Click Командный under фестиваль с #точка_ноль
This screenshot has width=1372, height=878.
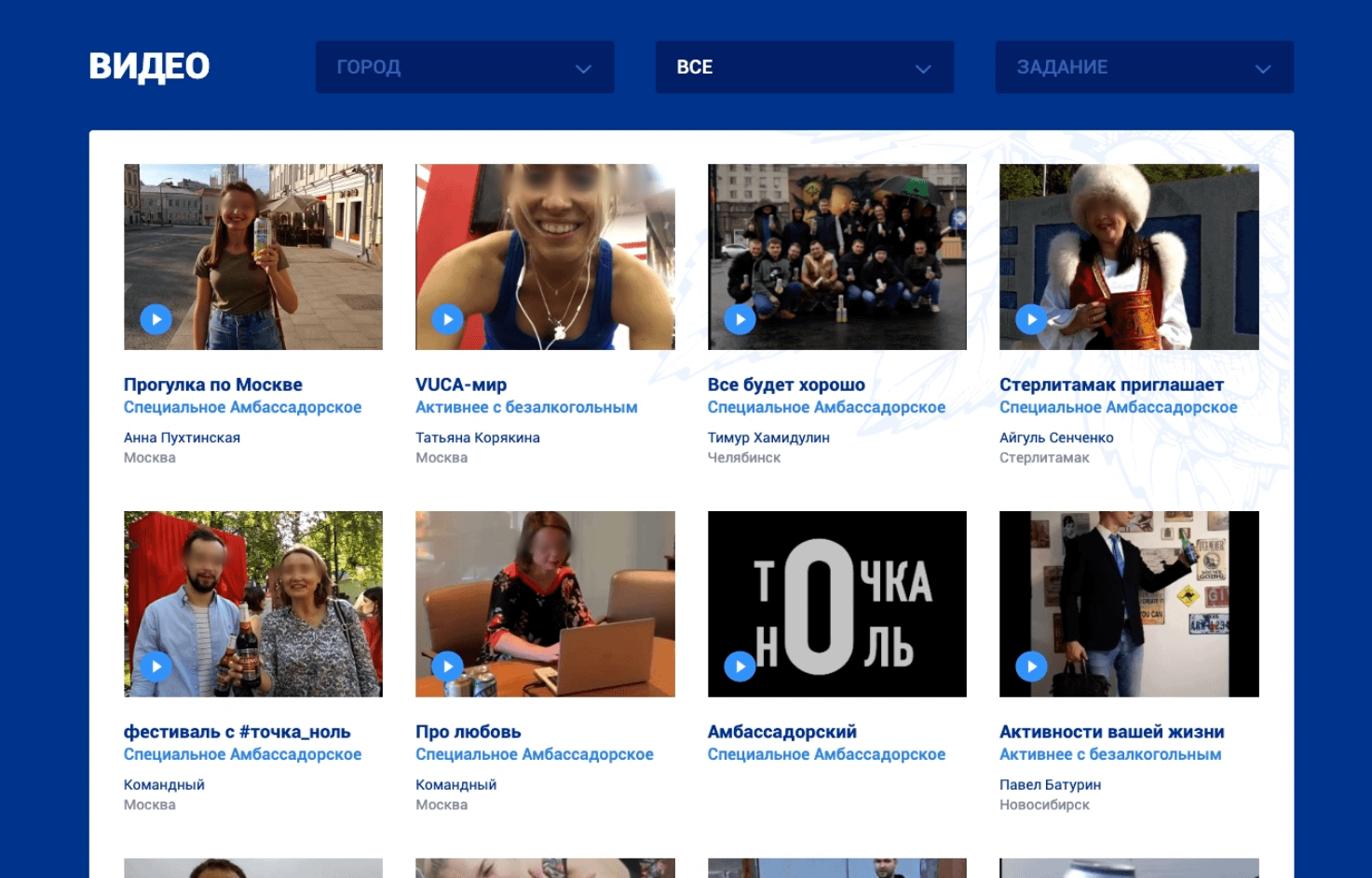(x=164, y=785)
